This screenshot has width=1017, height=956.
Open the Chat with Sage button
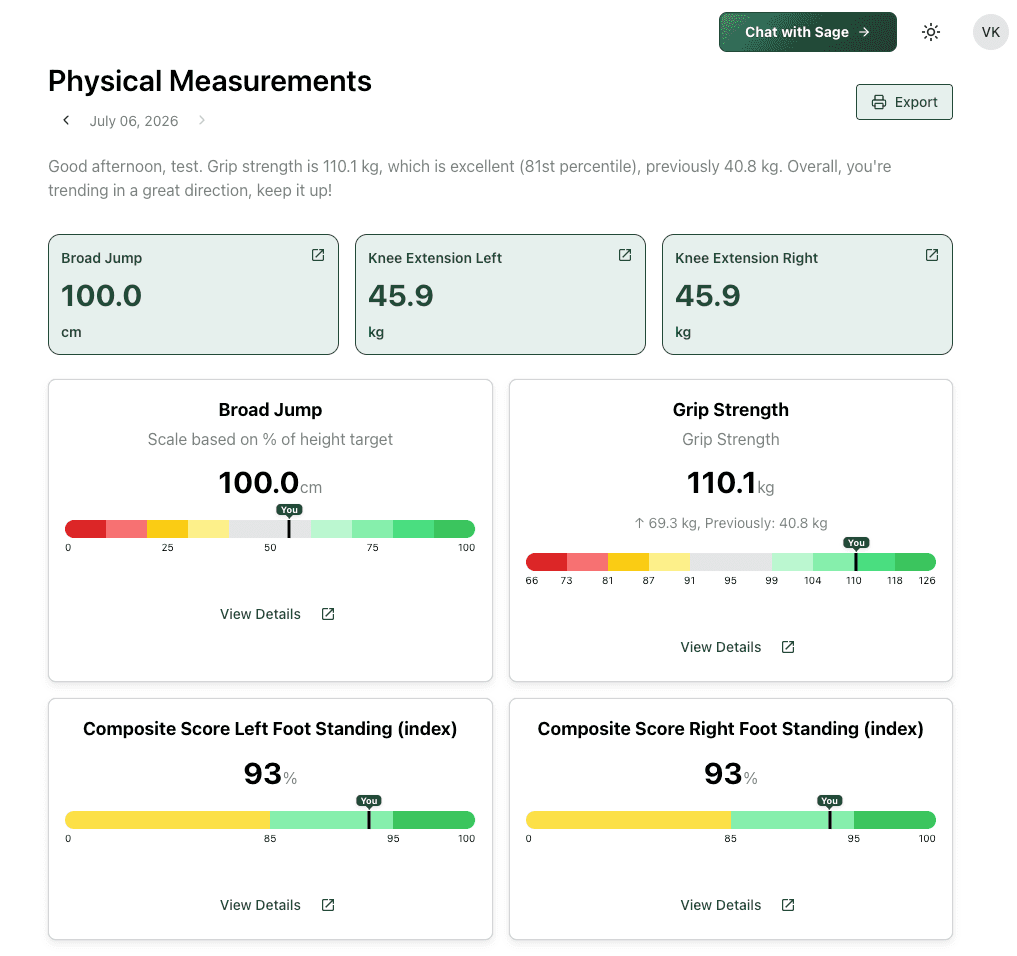point(808,32)
